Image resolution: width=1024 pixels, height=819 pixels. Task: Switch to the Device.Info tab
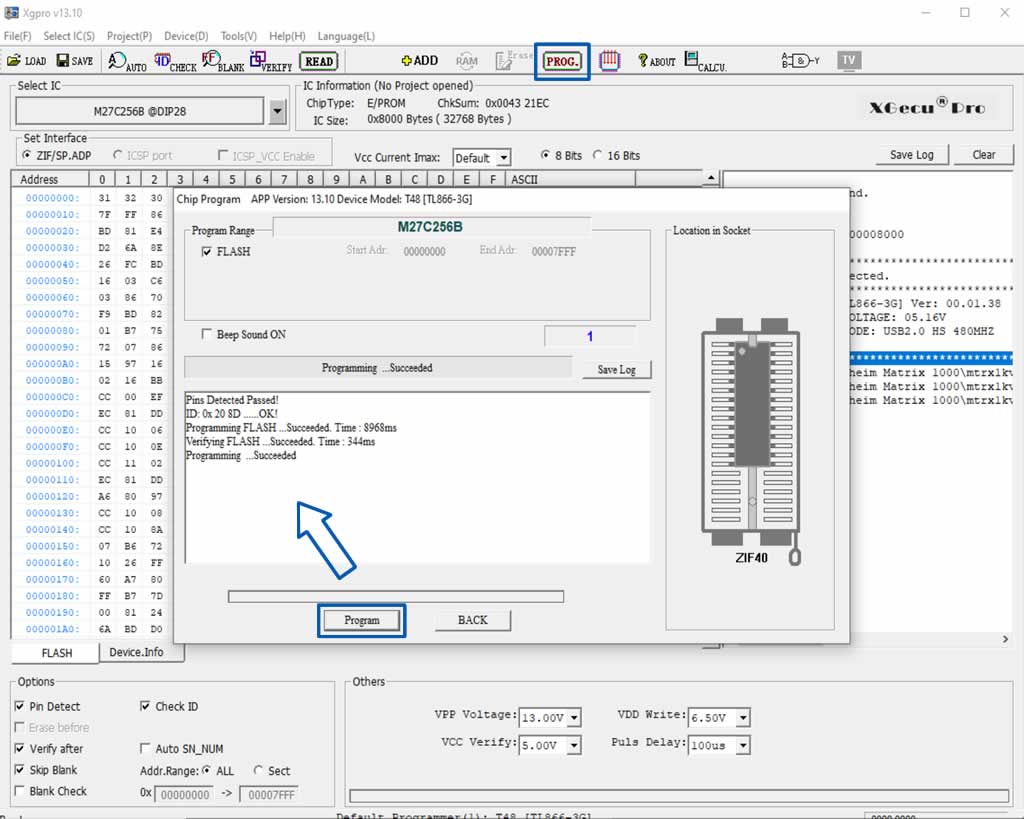click(x=136, y=652)
